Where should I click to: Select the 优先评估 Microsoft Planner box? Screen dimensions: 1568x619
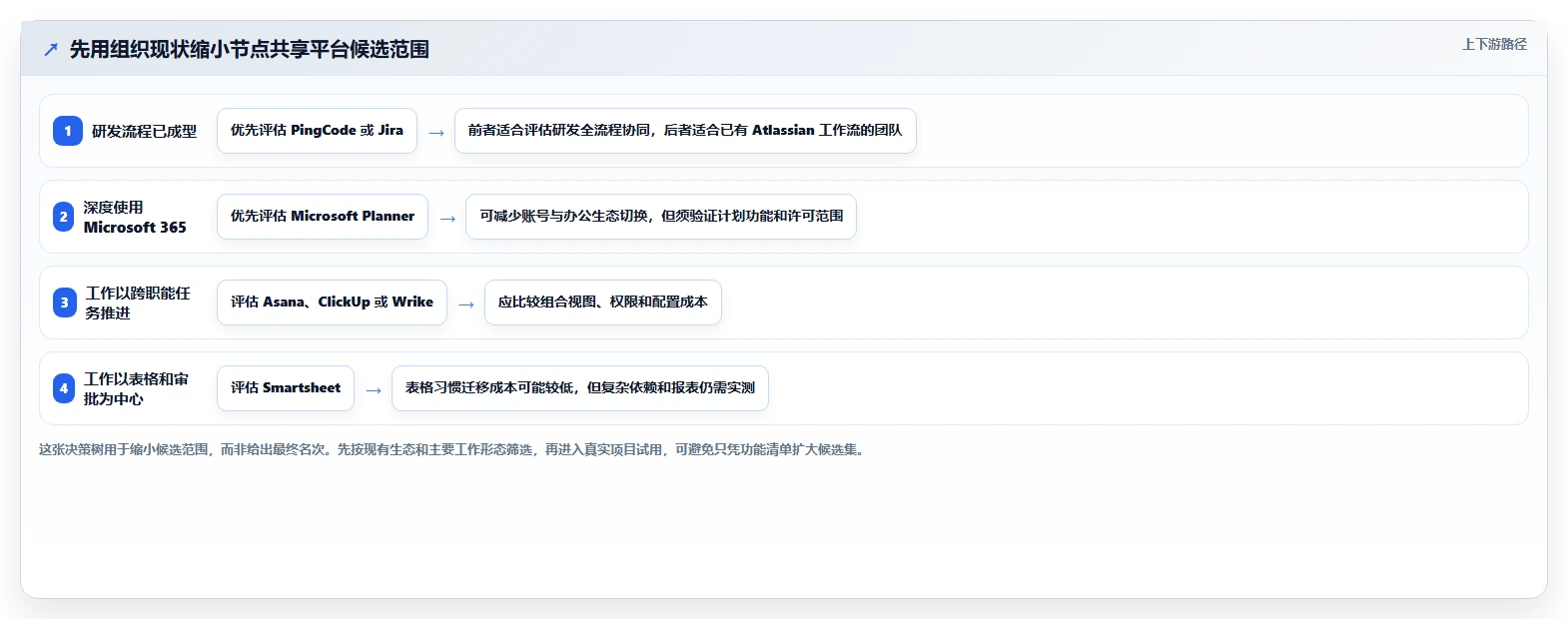[x=323, y=217]
